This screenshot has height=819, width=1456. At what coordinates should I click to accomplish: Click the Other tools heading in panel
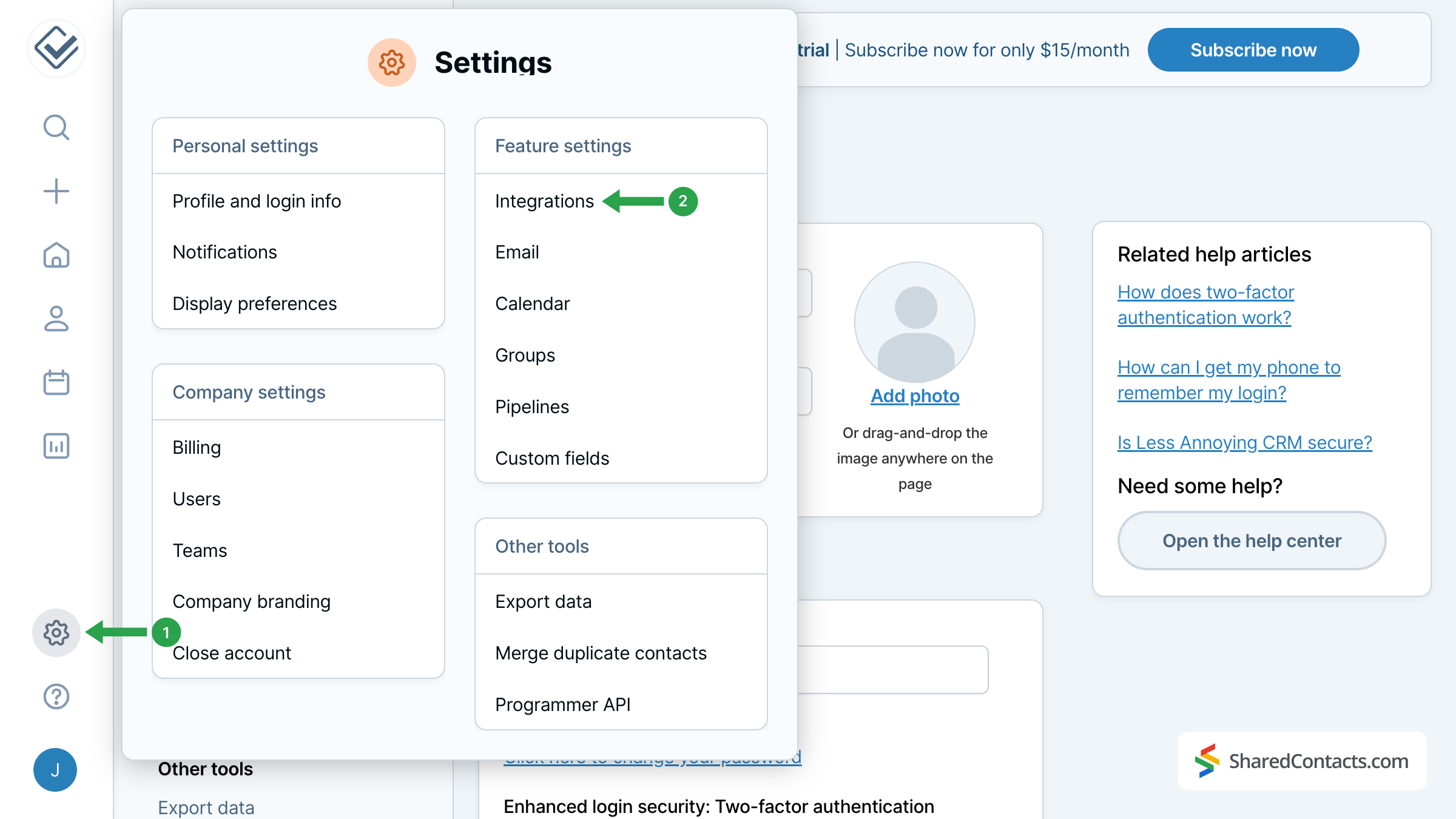(542, 546)
